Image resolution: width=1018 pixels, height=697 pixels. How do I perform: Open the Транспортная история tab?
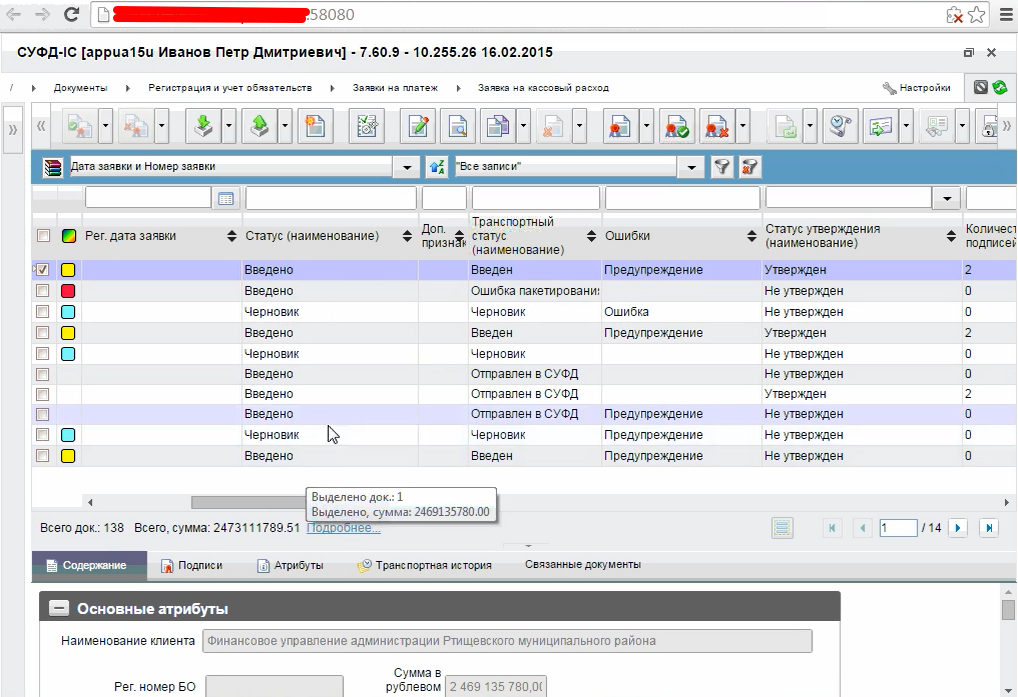click(424, 565)
